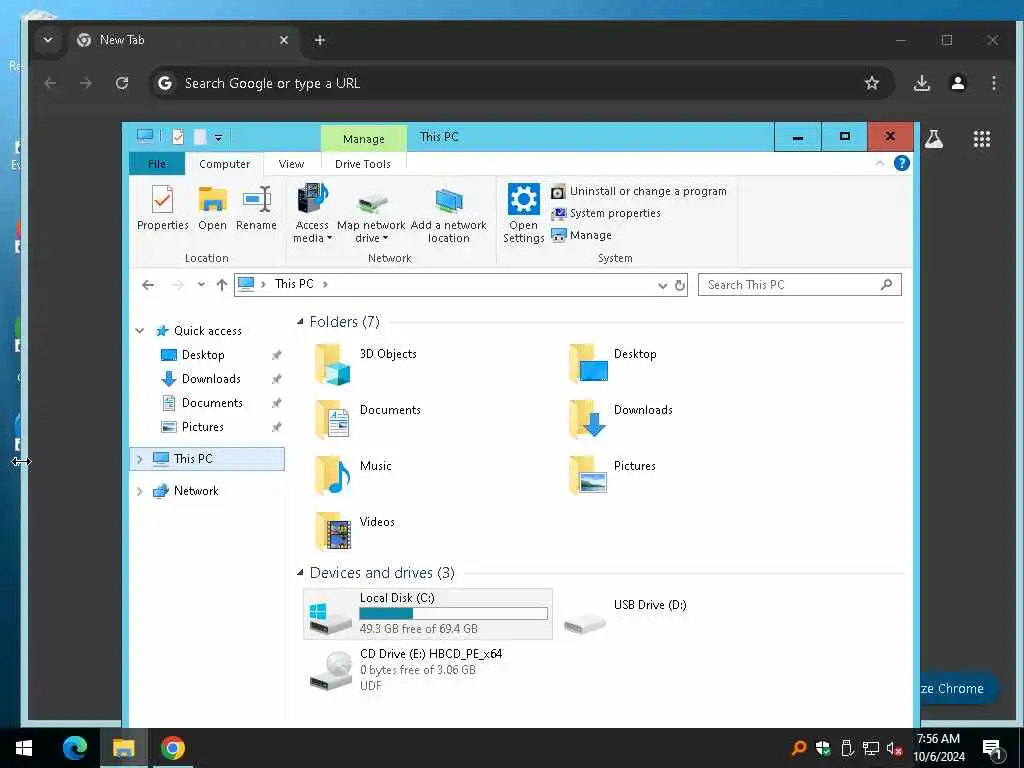Collapse the Folders (7) group

point(300,321)
